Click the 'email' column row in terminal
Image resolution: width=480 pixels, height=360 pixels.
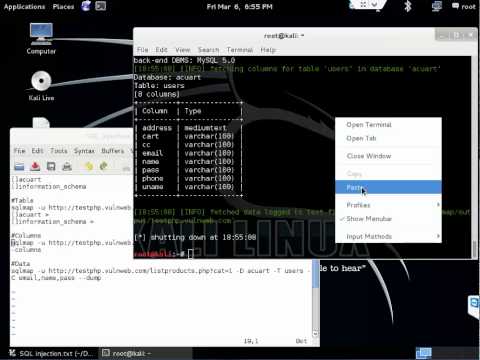[188, 153]
